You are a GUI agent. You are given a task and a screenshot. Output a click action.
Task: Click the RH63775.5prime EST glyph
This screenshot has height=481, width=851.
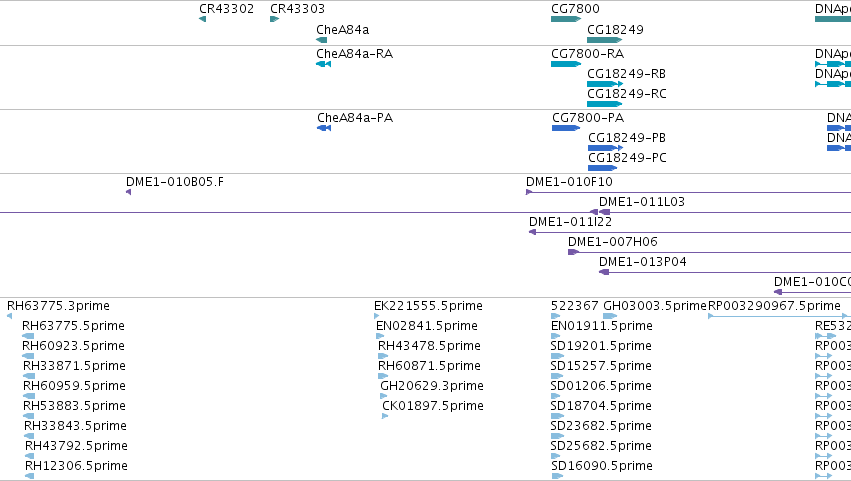click(28, 337)
